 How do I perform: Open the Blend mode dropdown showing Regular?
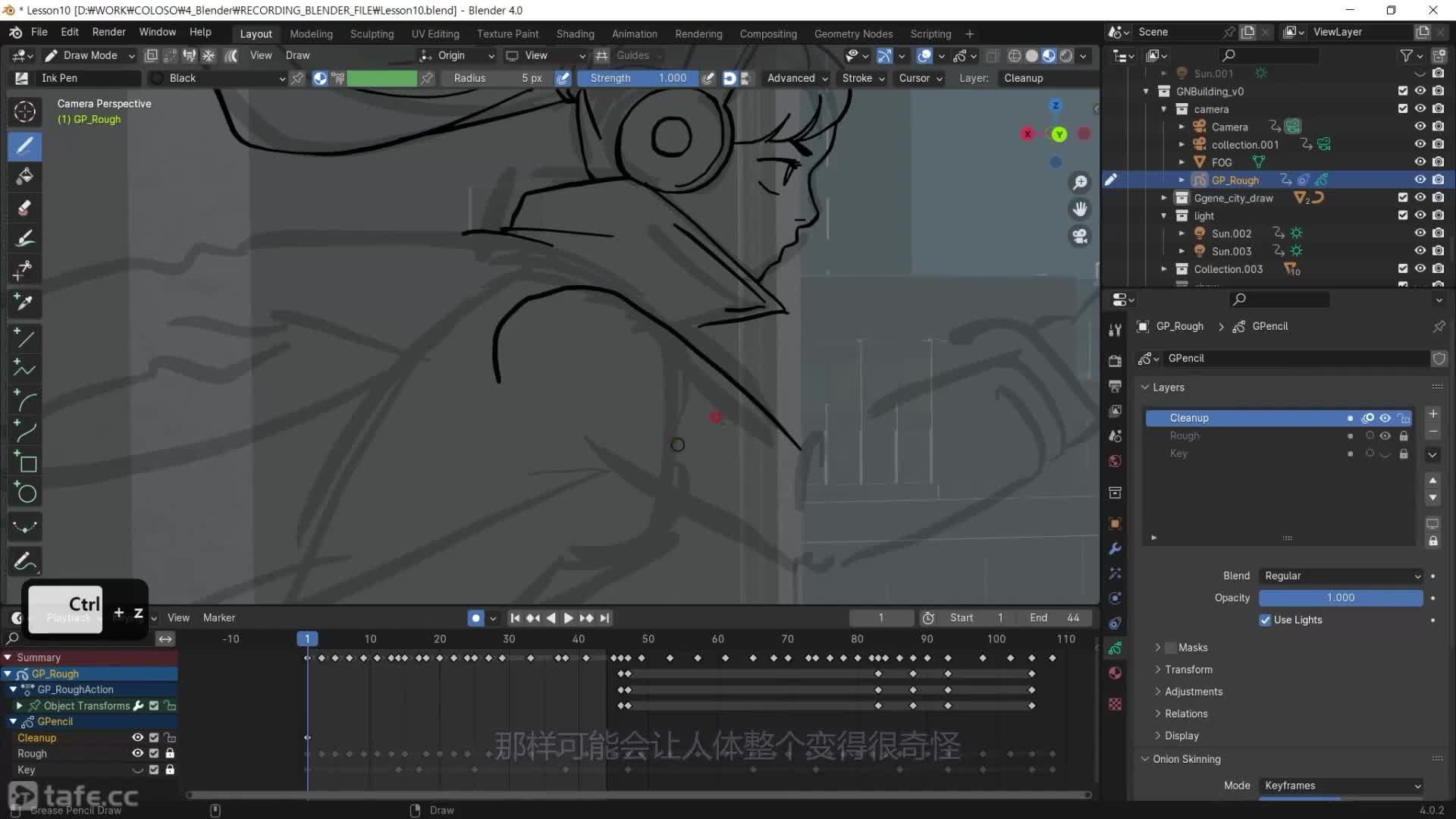[1340, 576]
